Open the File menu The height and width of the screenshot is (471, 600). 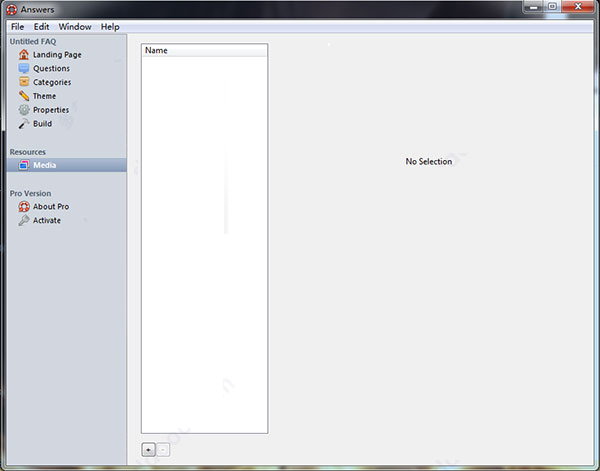click(17, 26)
